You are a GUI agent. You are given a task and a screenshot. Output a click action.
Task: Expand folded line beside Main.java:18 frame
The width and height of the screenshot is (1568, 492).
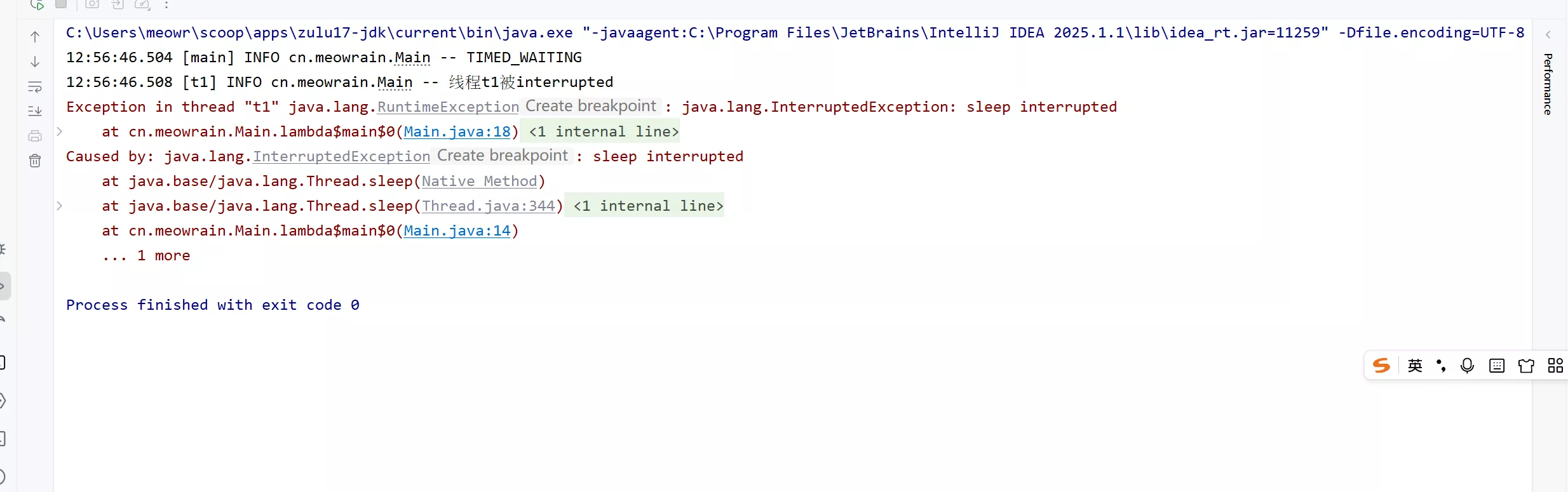59,131
